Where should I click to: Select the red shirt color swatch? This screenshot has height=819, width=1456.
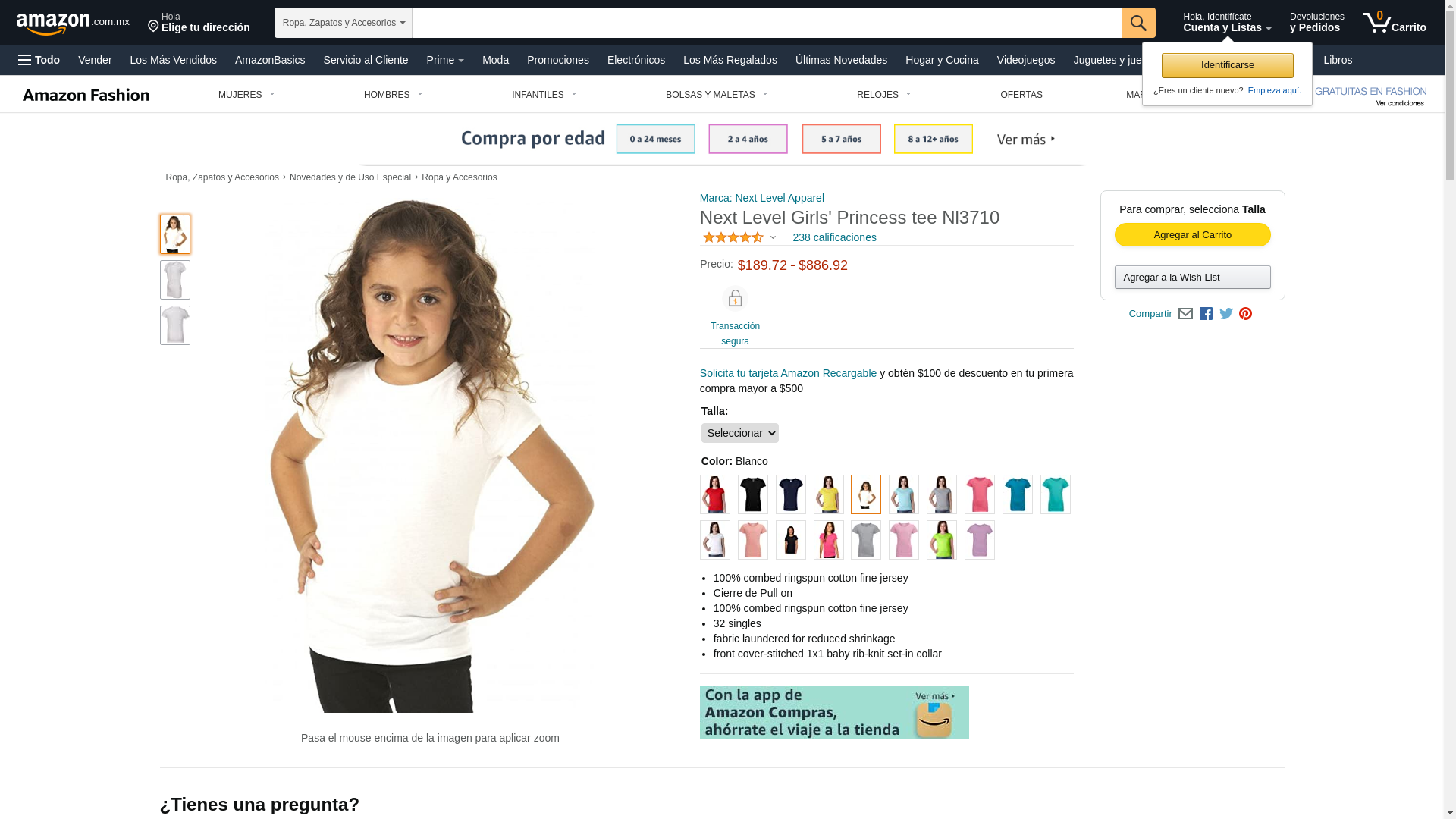(x=714, y=494)
